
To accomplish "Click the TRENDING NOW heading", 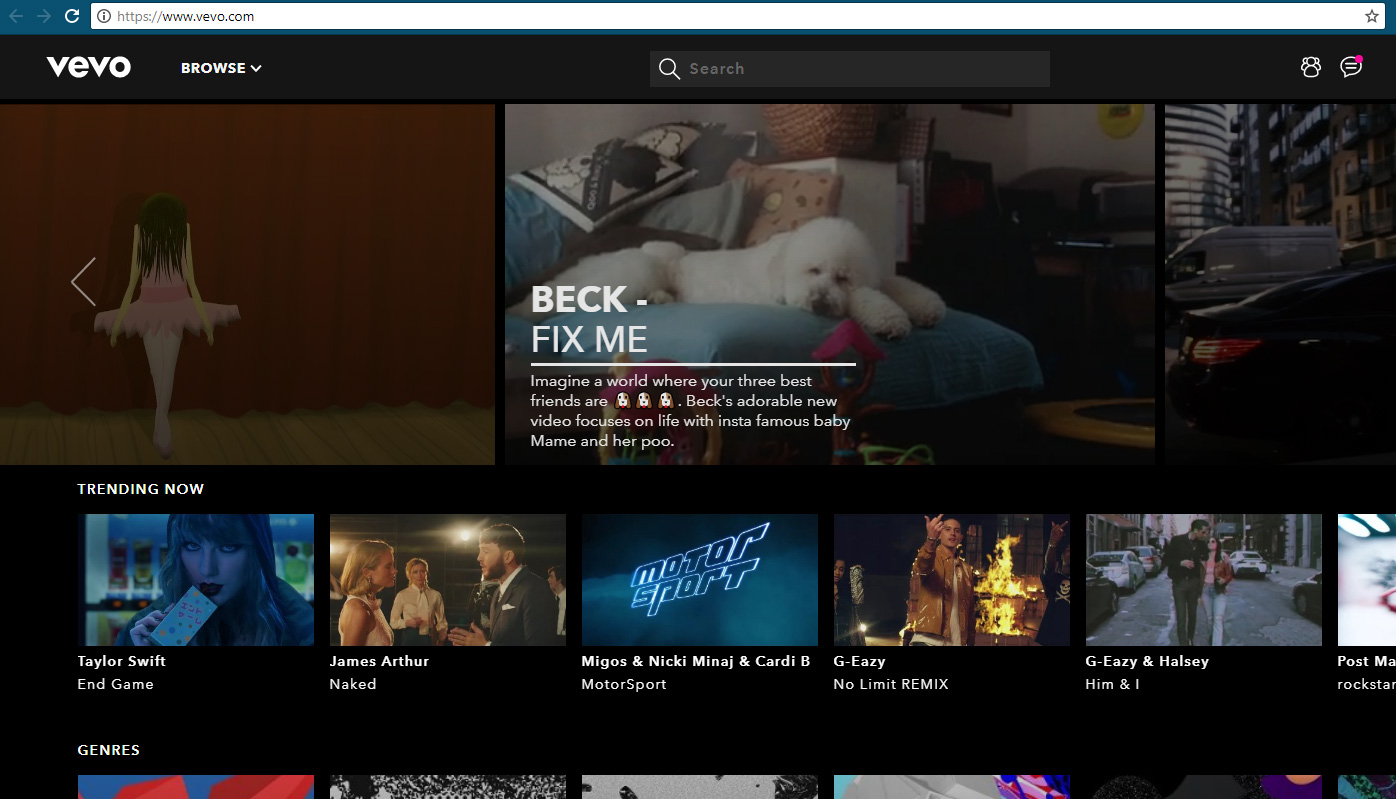I will (x=141, y=489).
